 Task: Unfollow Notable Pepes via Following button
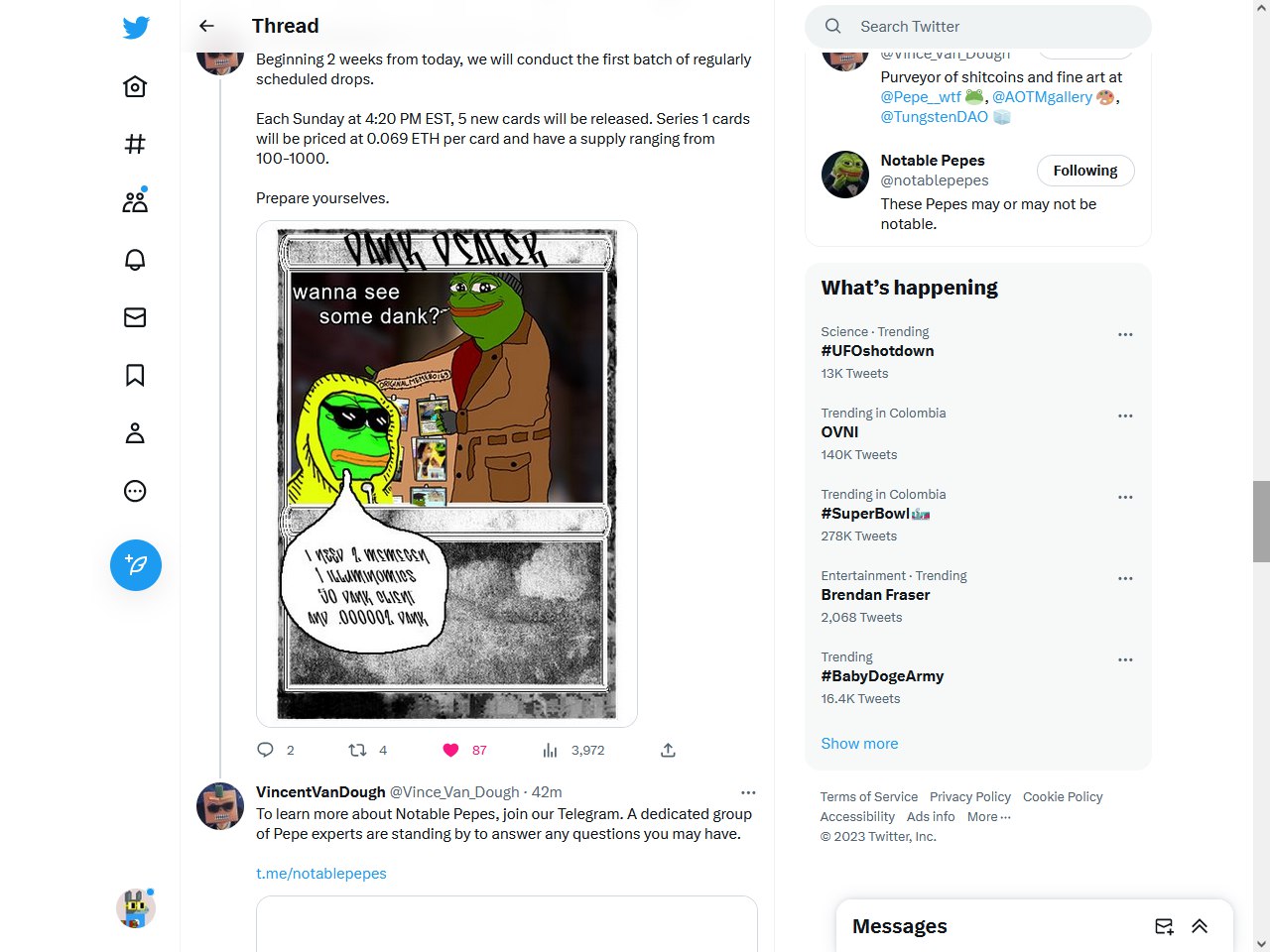(1085, 171)
